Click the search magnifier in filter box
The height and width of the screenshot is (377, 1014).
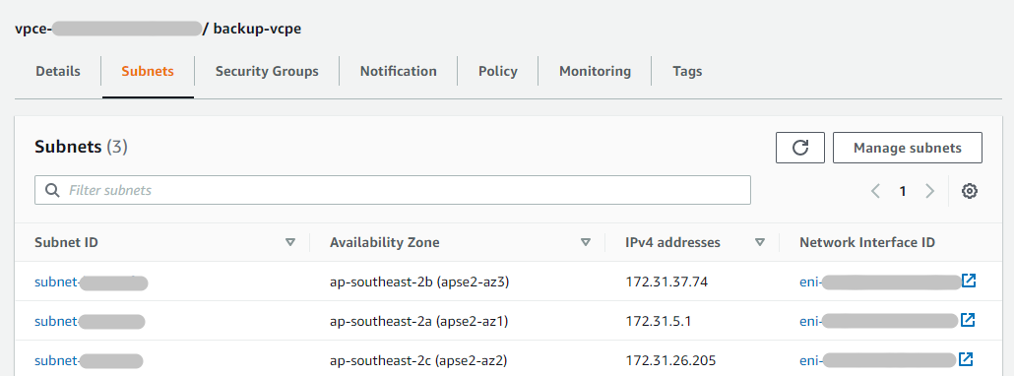click(x=52, y=190)
